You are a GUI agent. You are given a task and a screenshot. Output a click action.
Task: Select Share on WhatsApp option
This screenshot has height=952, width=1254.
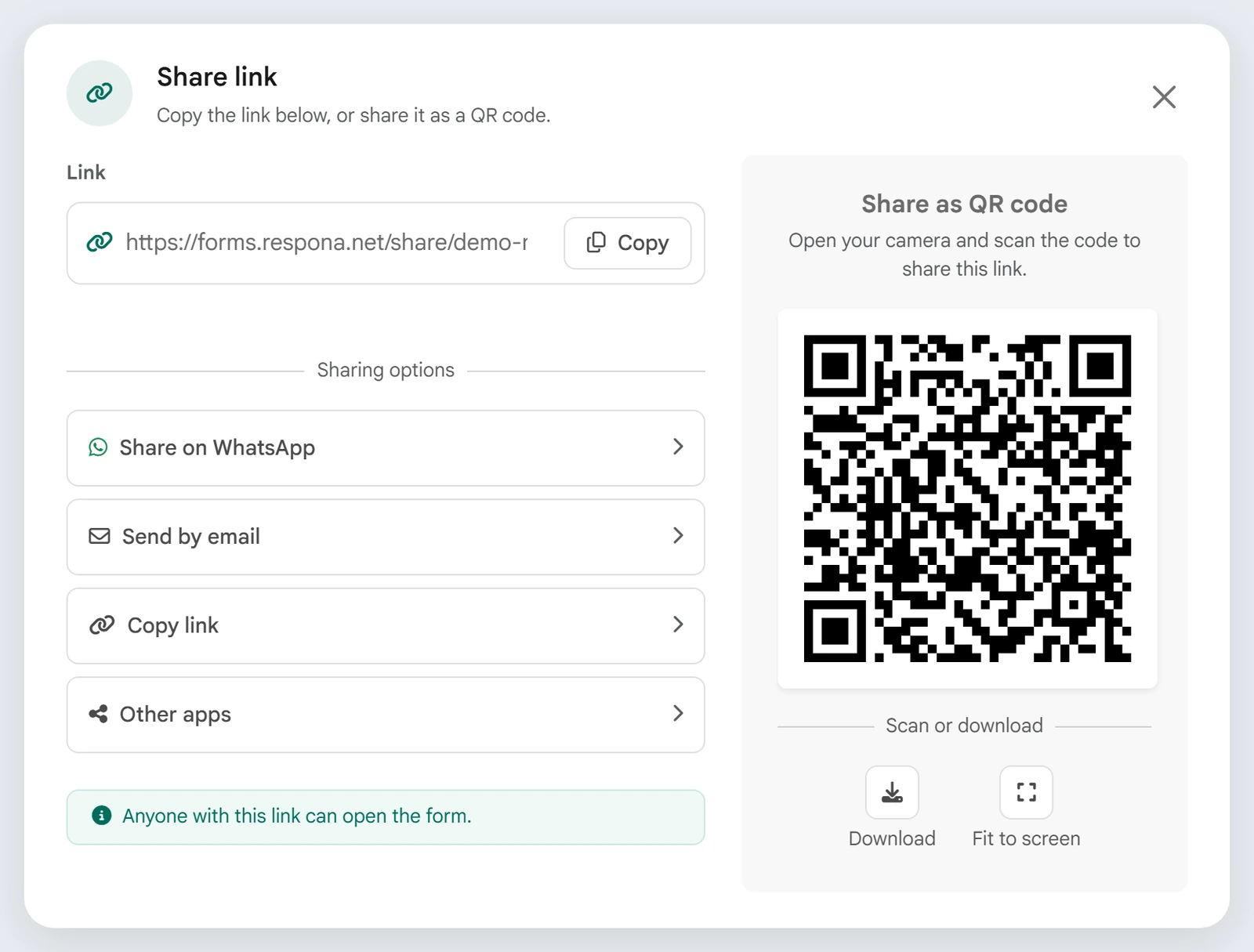tap(386, 448)
